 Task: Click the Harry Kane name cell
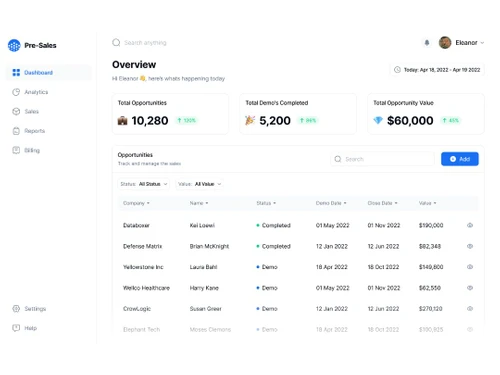(204, 288)
